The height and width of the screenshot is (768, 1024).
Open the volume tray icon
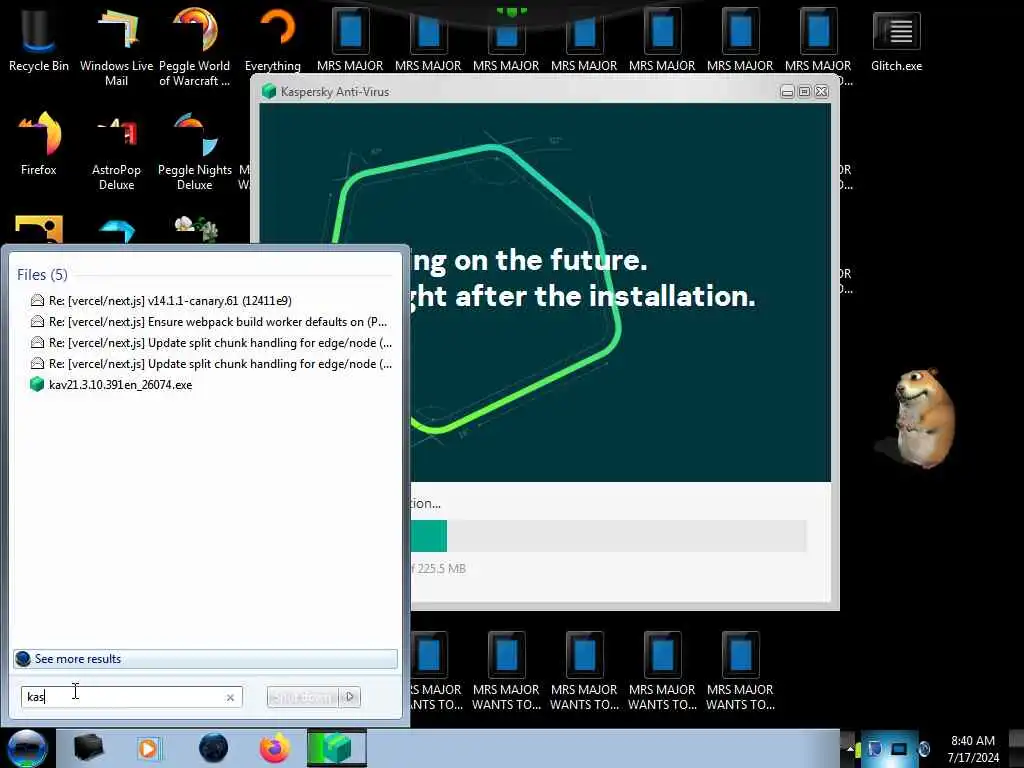pyautogui.click(x=924, y=749)
